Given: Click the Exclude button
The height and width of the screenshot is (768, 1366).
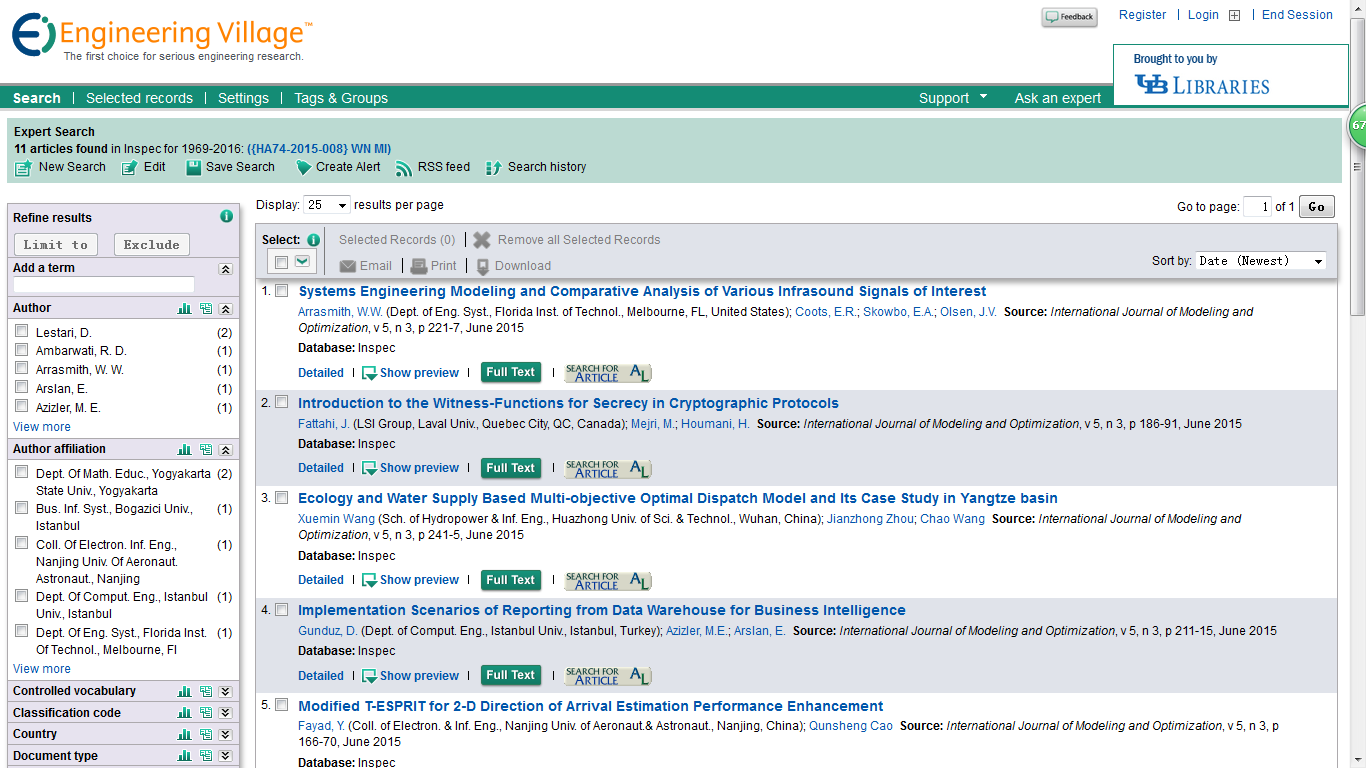Looking at the screenshot, I should point(152,245).
